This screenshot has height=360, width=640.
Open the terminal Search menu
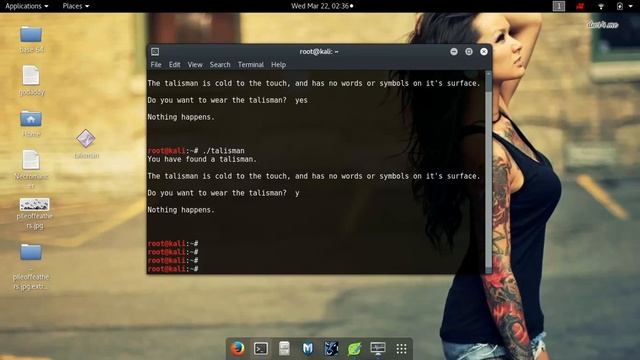pyautogui.click(x=220, y=64)
